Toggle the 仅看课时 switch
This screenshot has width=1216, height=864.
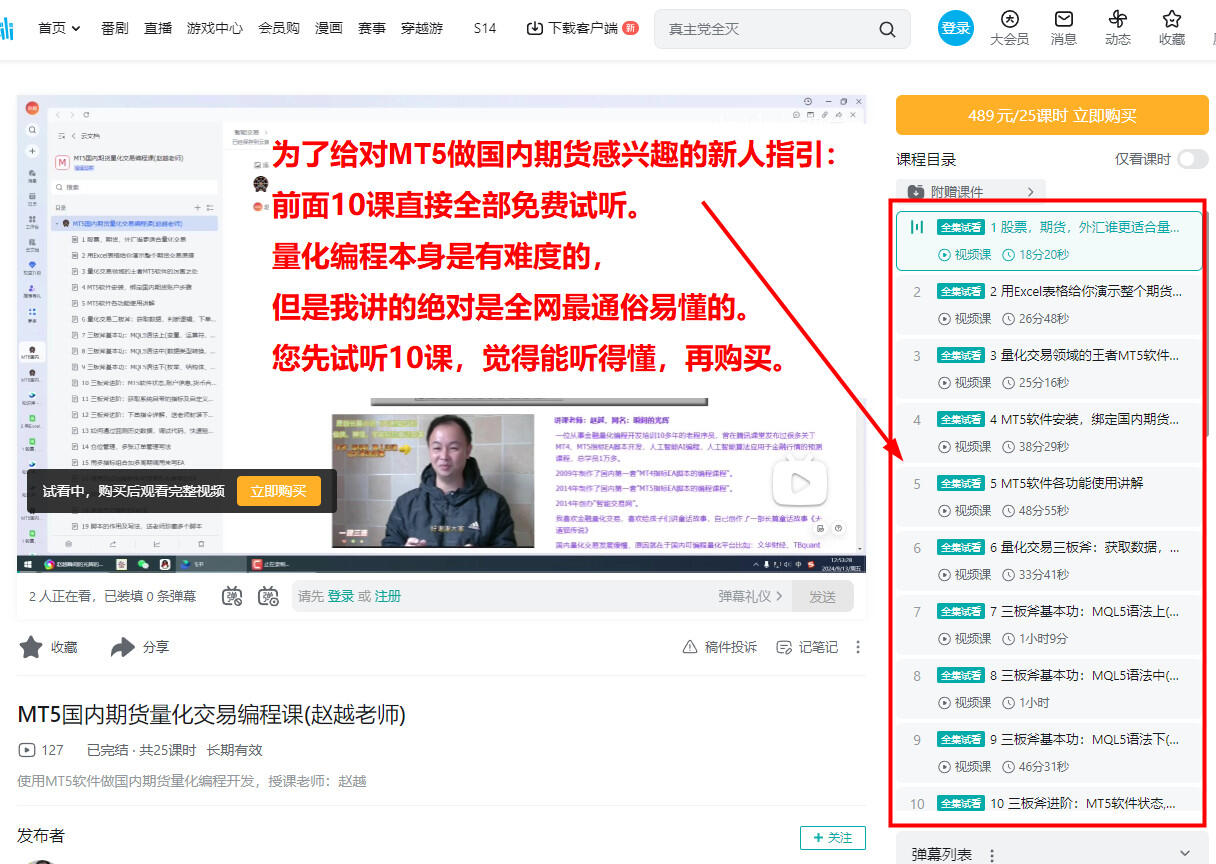[x=1193, y=159]
